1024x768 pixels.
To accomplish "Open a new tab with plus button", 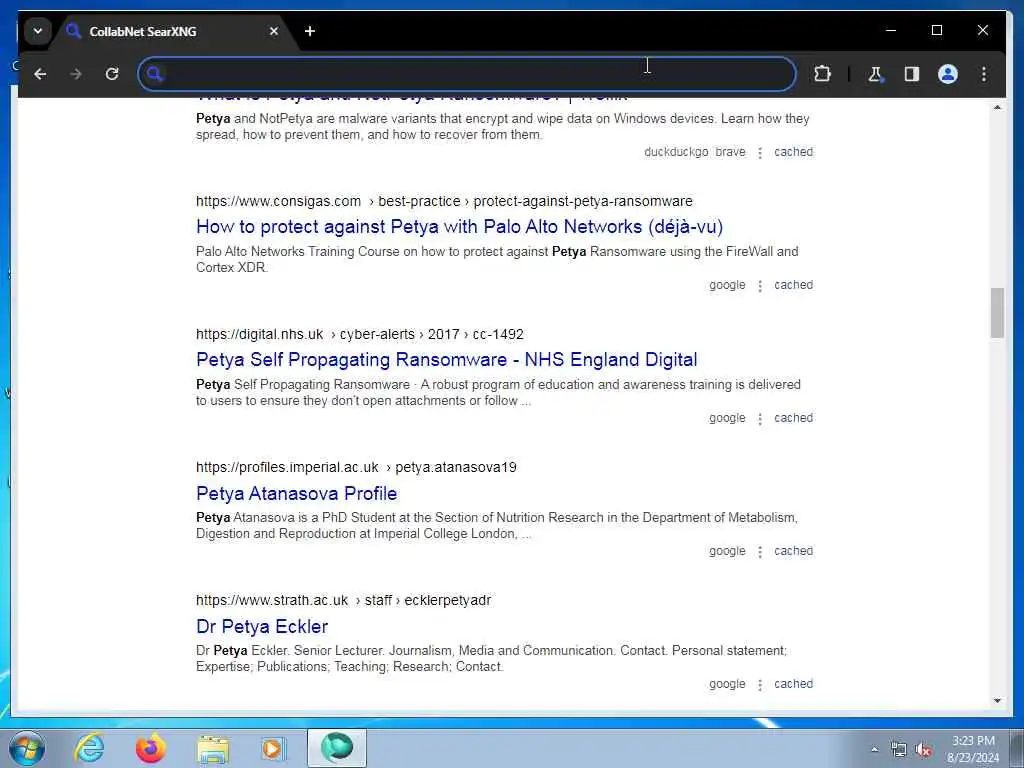I will (x=310, y=31).
